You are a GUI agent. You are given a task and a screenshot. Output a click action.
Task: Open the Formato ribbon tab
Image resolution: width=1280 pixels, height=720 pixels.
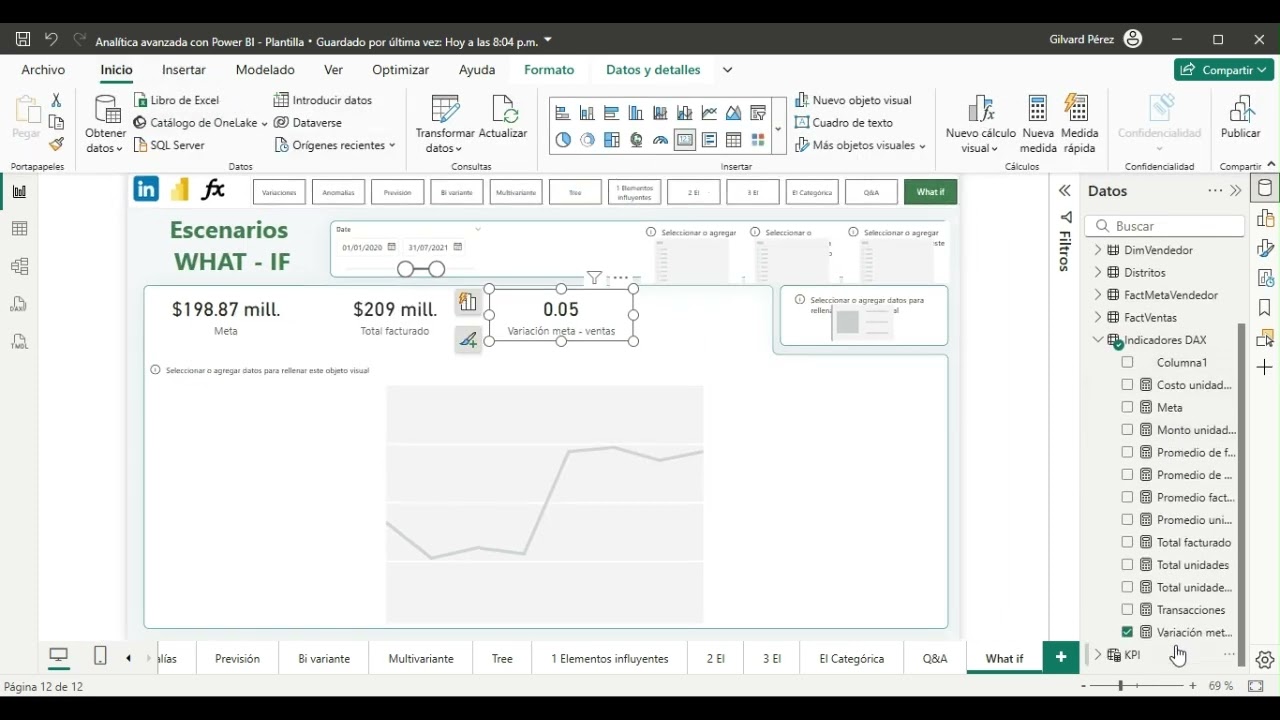point(549,70)
